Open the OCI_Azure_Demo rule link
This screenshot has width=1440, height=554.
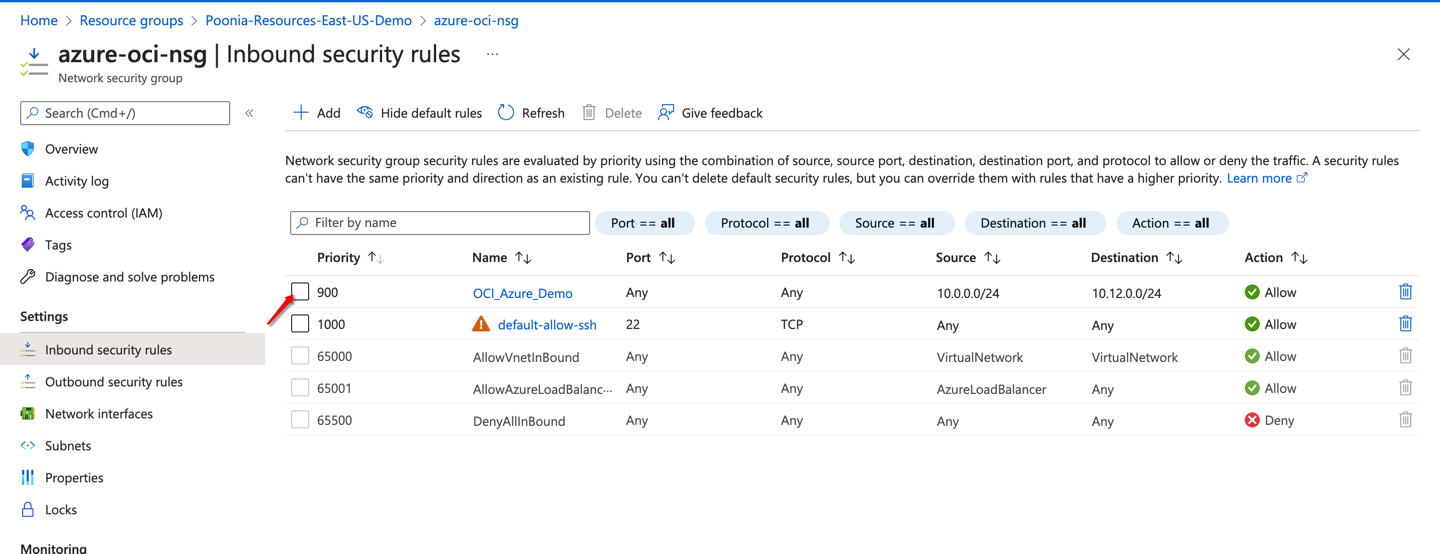tap(522, 293)
